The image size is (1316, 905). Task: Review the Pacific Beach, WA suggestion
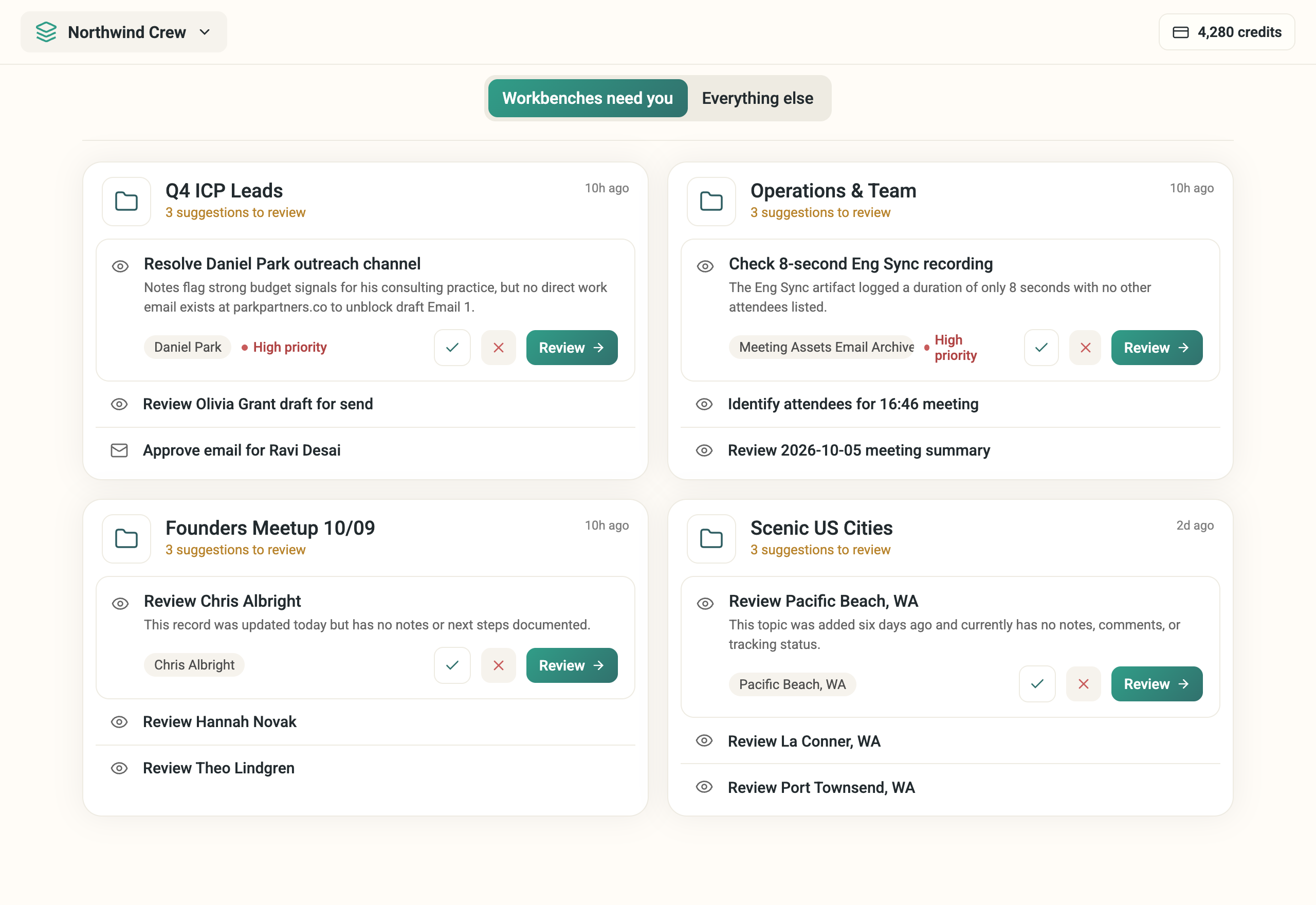pyautogui.click(x=1157, y=684)
